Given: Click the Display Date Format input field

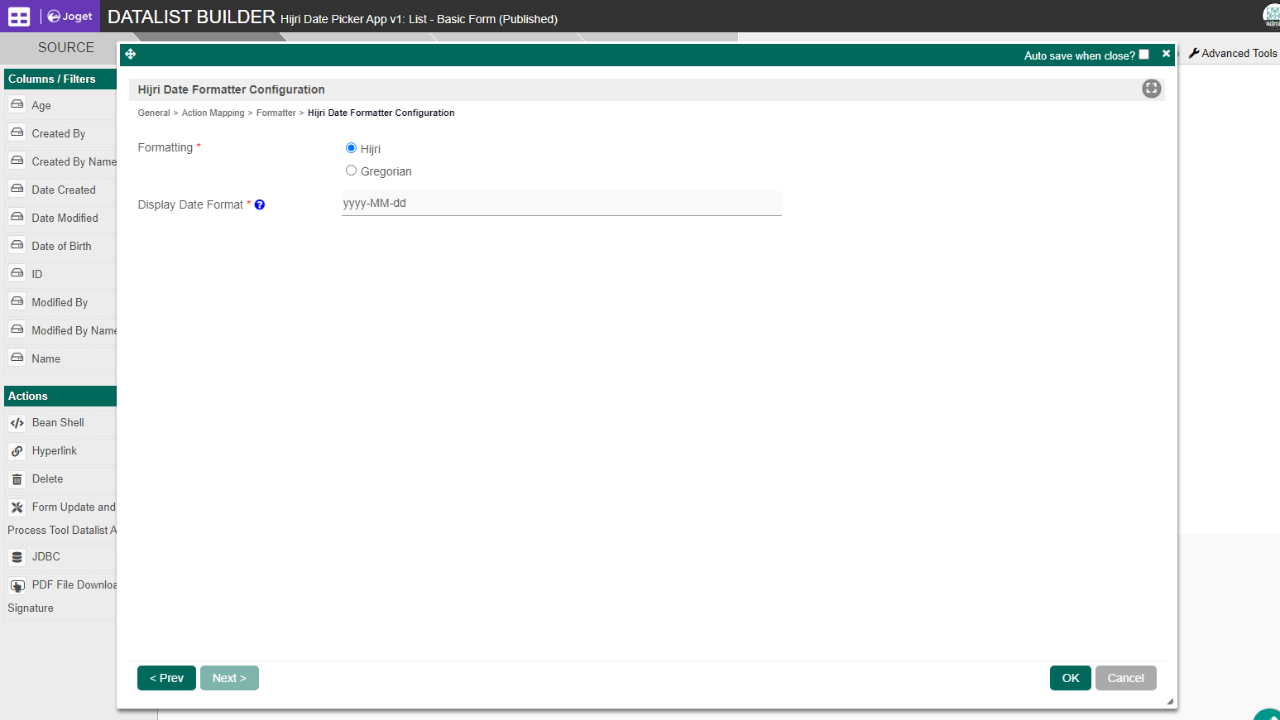Looking at the screenshot, I should tap(561, 203).
